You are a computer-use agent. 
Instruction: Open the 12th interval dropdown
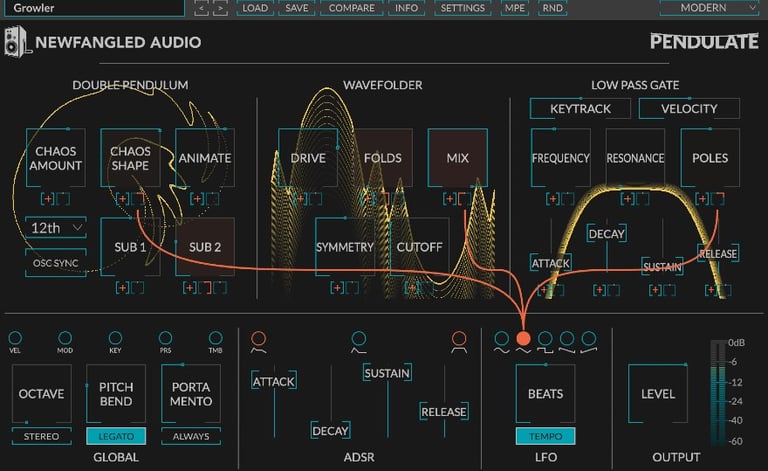[x=56, y=228]
